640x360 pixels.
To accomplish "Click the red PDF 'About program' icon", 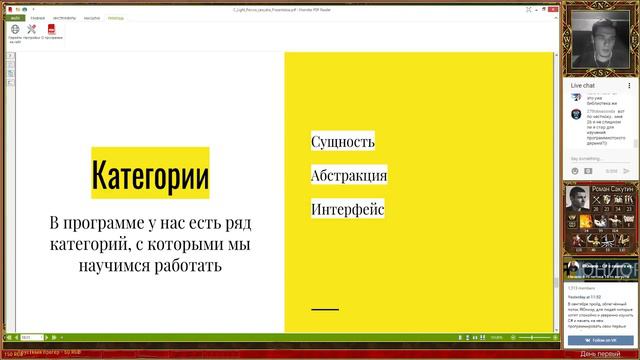I will 51,29.
